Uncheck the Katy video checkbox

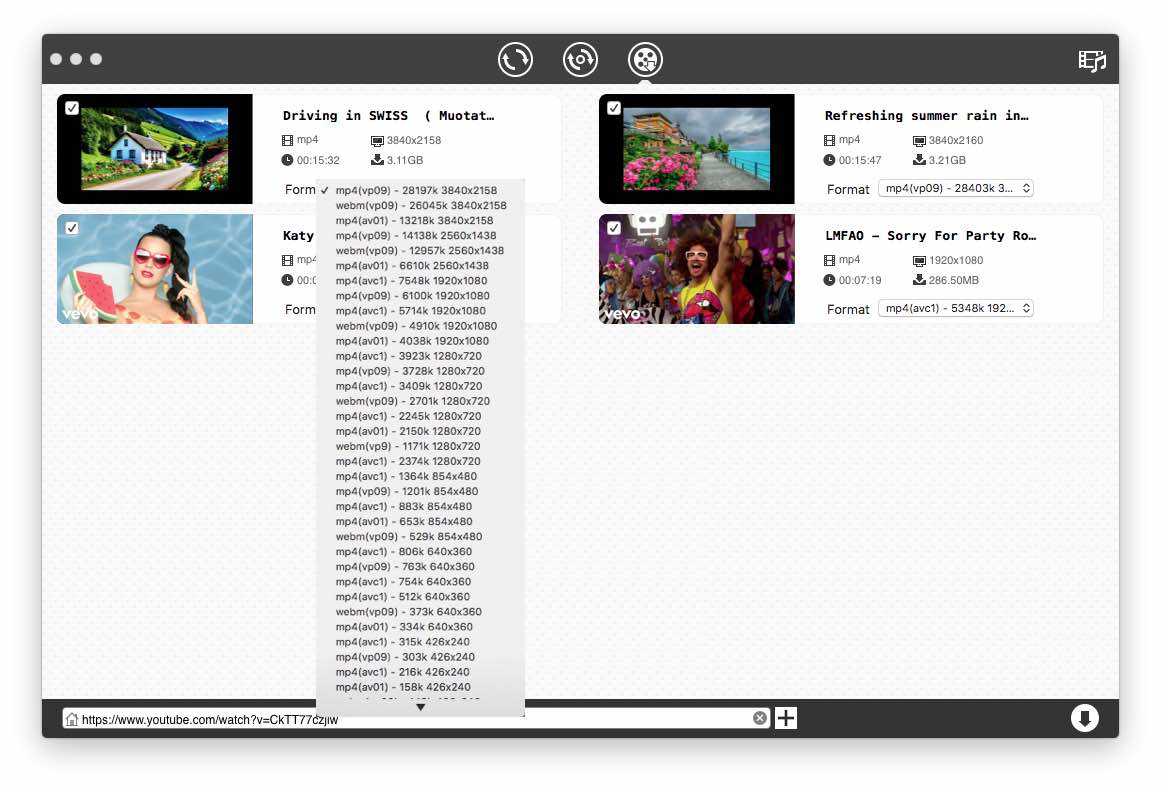coord(72,228)
